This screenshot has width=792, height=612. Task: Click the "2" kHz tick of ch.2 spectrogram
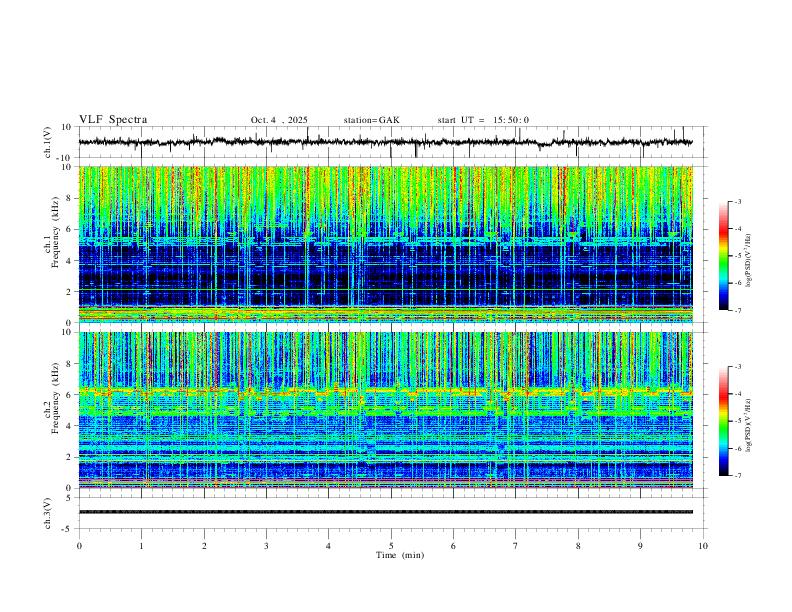[69, 457]
